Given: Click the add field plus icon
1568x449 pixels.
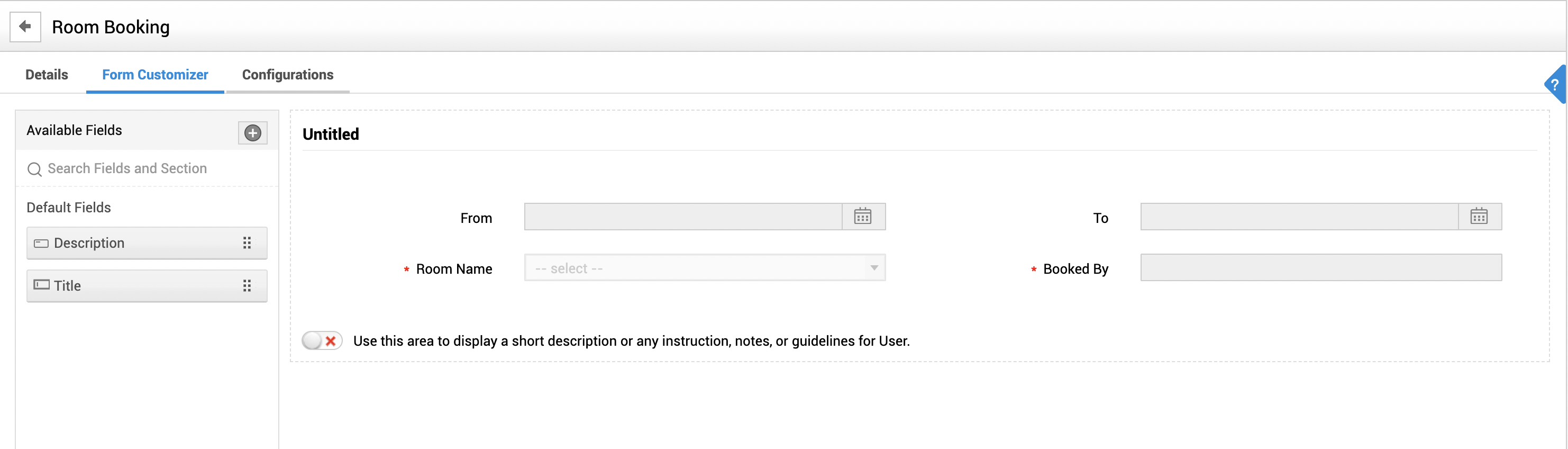Looking at the screenshot, I should point(253,133).
